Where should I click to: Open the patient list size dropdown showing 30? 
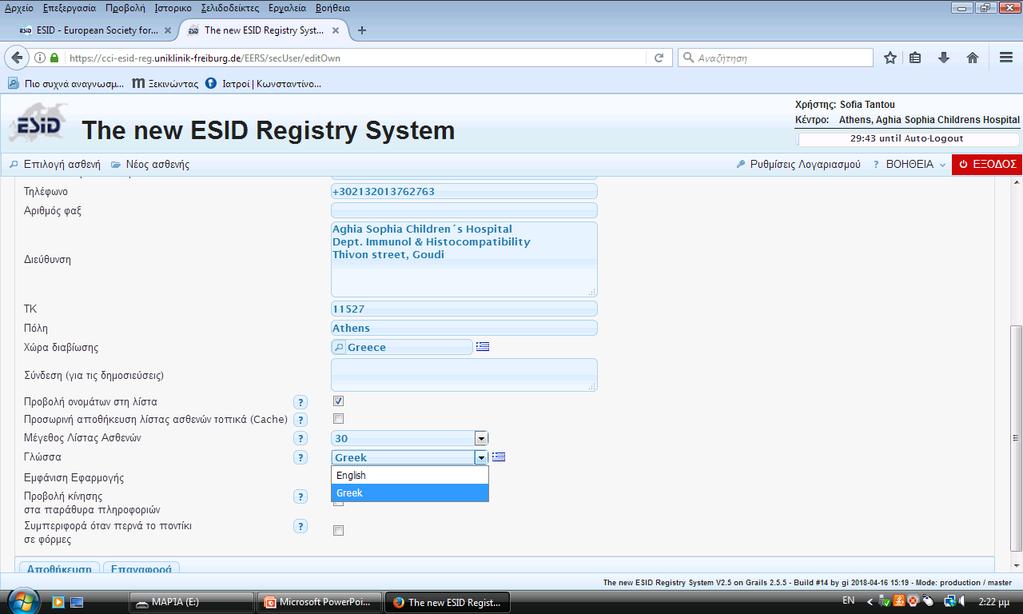[x=410, y=438]
